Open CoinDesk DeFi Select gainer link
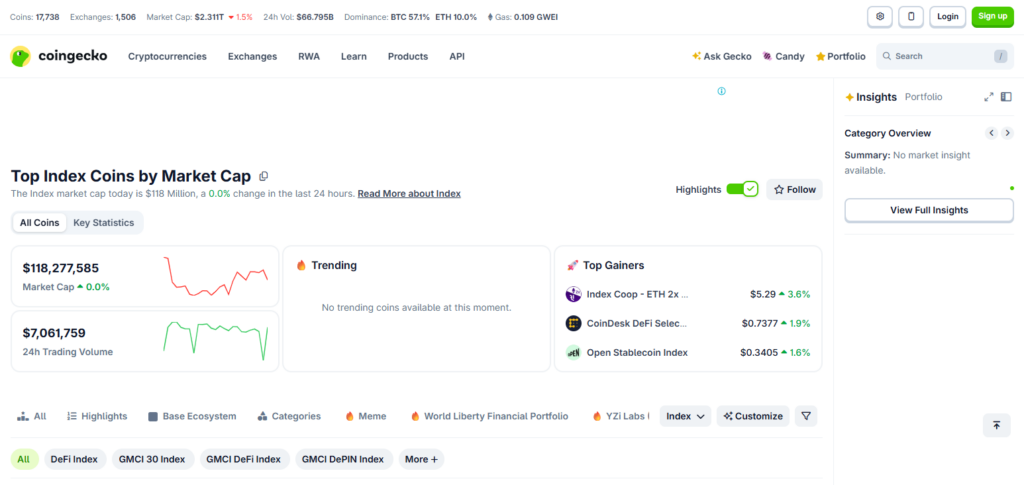This screenshot has height=485, width=1024. click(x=637, y=323)
